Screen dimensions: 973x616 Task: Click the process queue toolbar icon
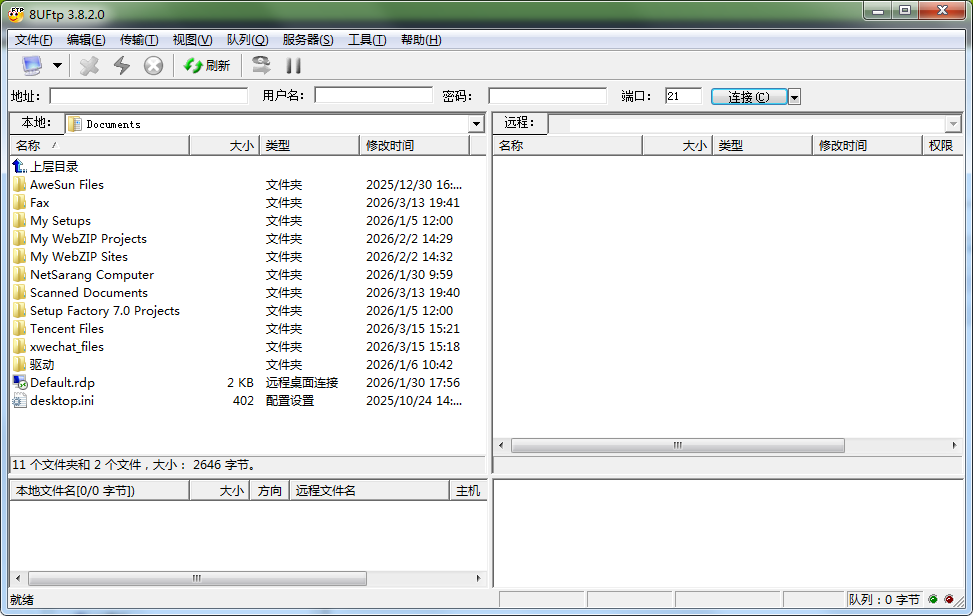(x=261, y=66)
